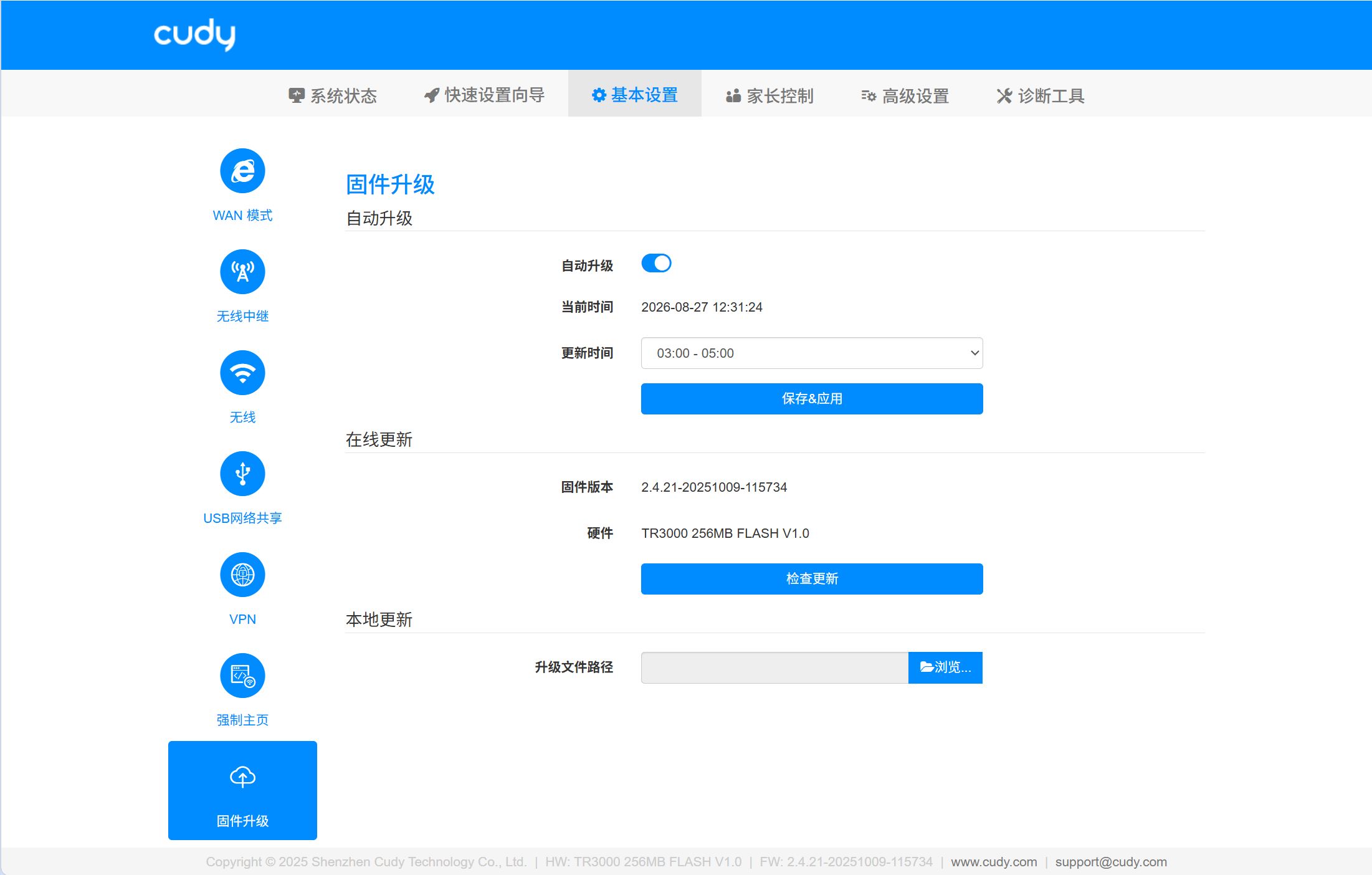Open the www.cudy.com footer link
This screenshot has height=875, width=1372.
[x=994, y=862]
